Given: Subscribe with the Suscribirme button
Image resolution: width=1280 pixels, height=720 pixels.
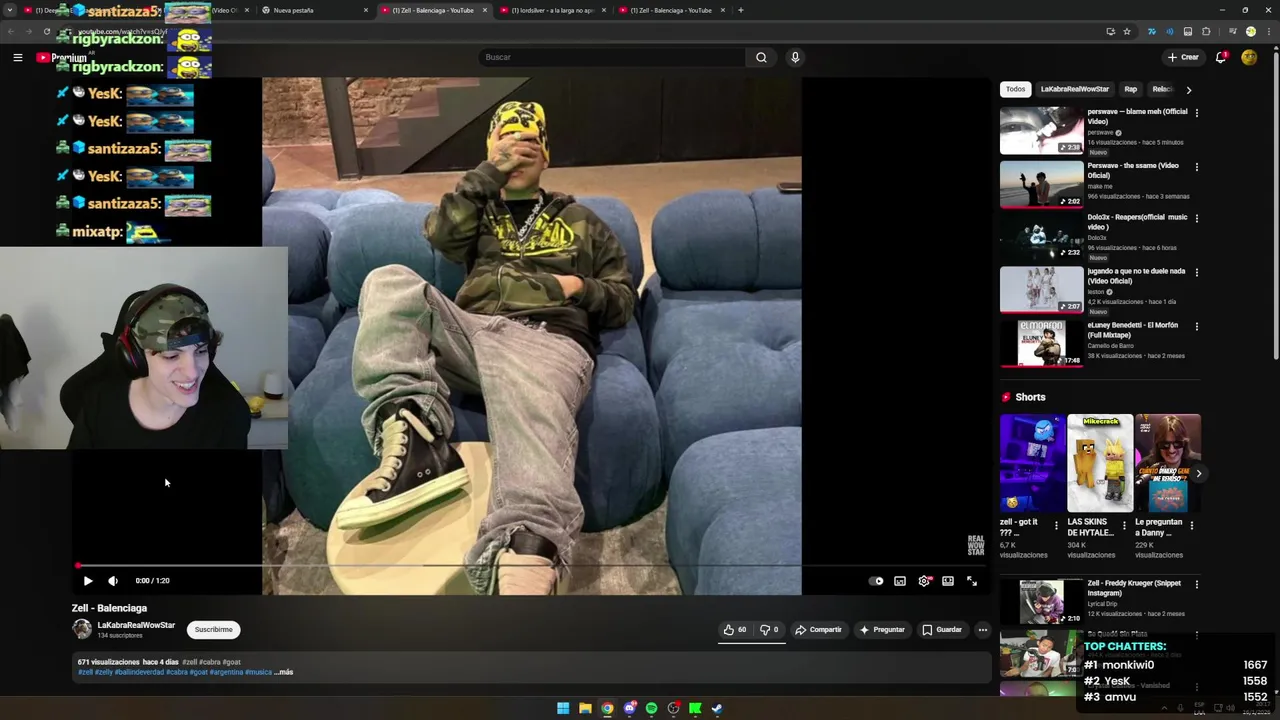Looking at the screenshot, I should tap(213, 630).
